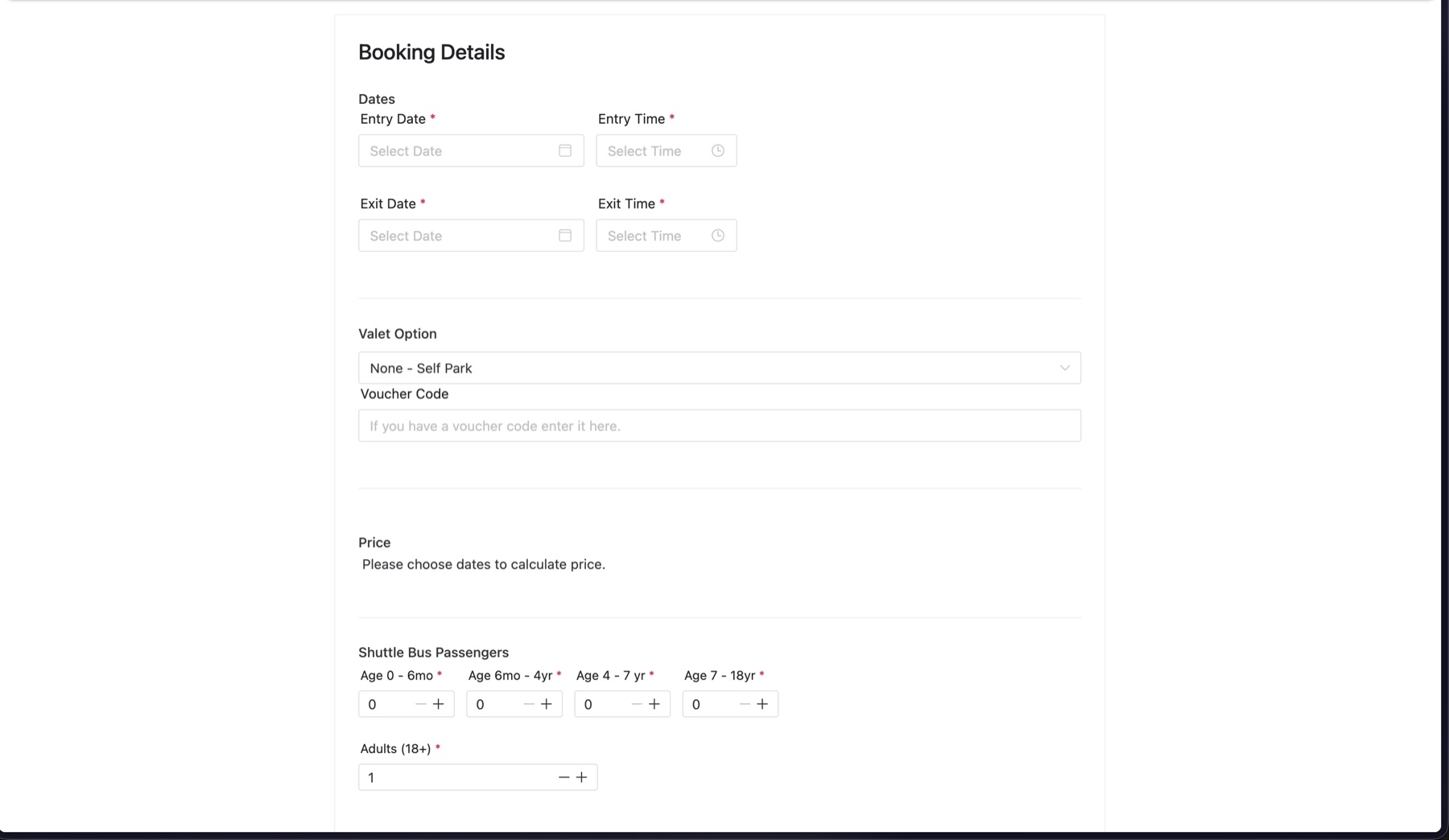Click the Age 7 - 18yr number field
The height and width of the screenshot is (840, 1449).
pyautogui.click(x=730, y=704)
